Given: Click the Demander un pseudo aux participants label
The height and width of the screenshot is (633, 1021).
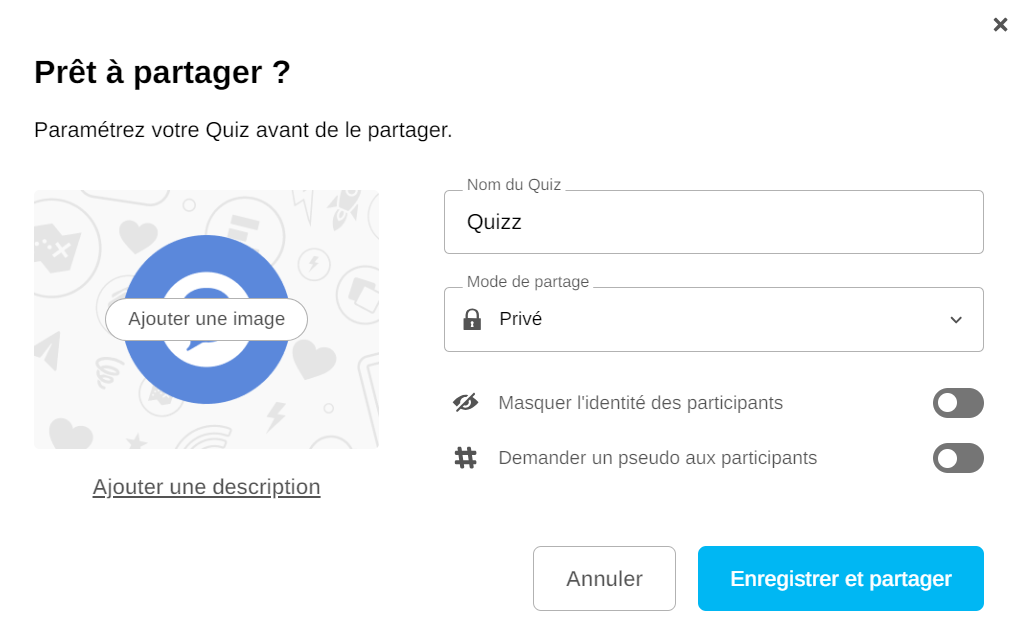Looking at the screenshot, I should pyautogui.click(x=657, y=458).
